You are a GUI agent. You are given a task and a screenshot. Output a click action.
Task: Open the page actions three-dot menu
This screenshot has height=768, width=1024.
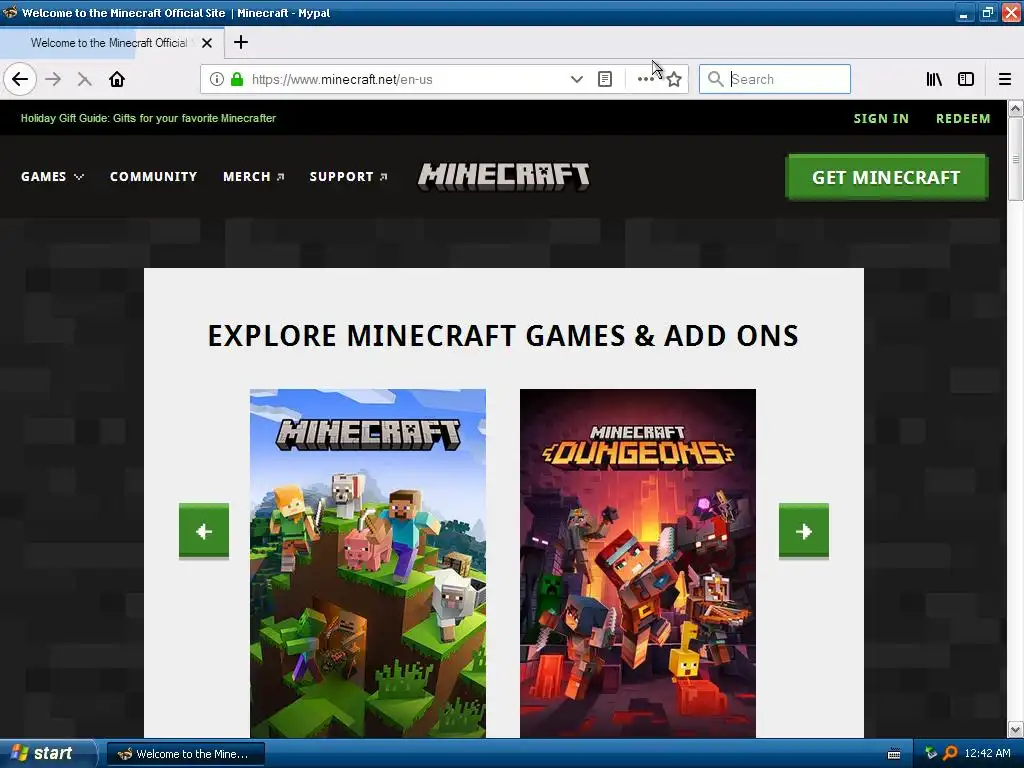(645, 79)
